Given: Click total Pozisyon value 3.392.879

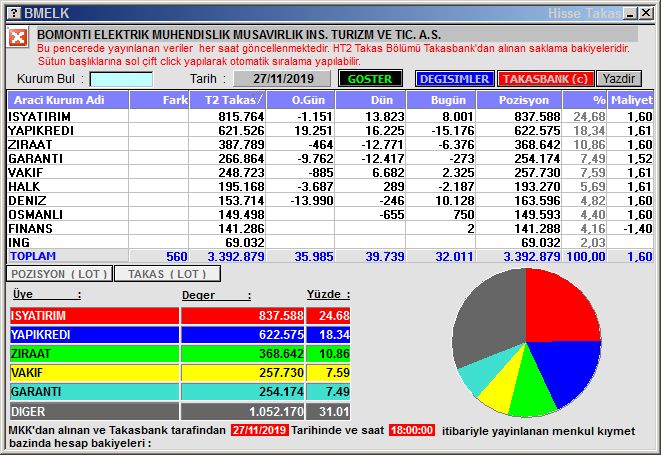Looking at the screenshot, I should click(532, 256).
